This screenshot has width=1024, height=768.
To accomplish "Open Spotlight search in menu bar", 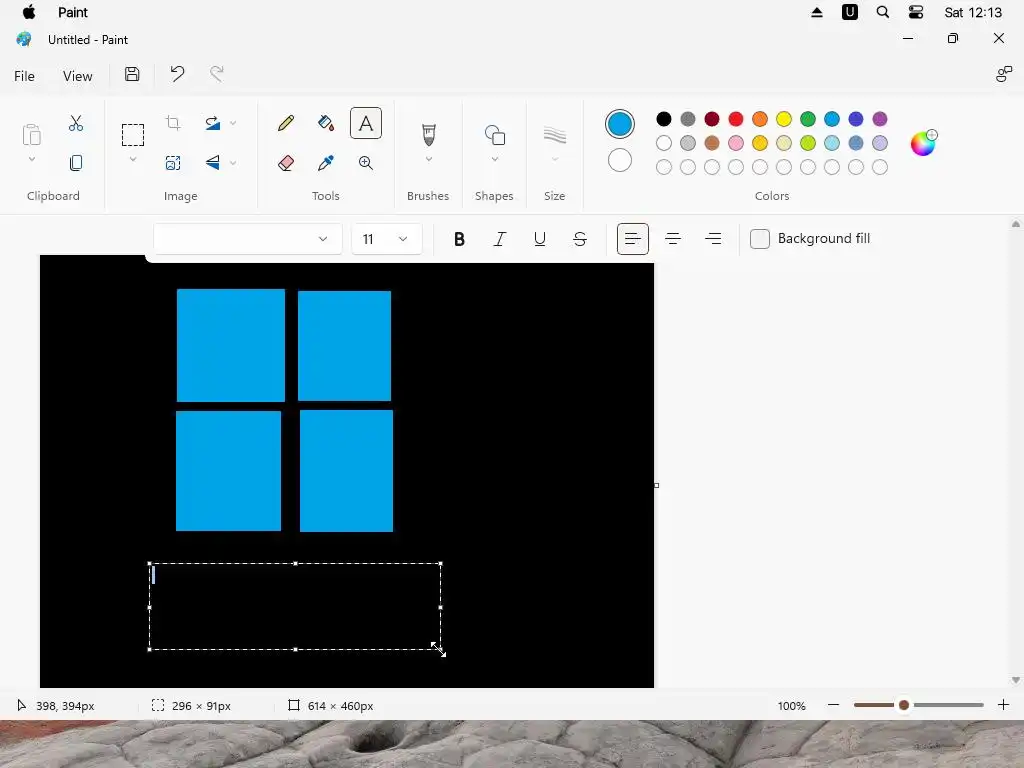I will tap(882, 12).
